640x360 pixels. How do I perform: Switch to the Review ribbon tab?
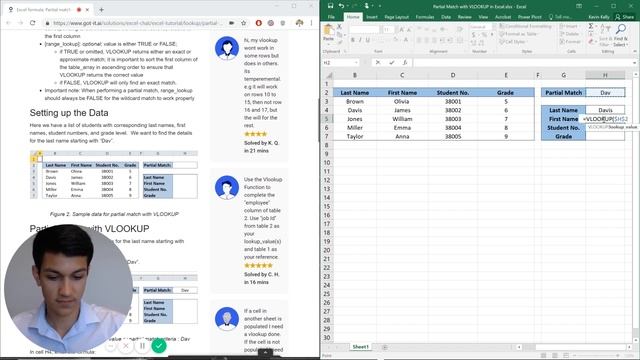tap(464, 17)
